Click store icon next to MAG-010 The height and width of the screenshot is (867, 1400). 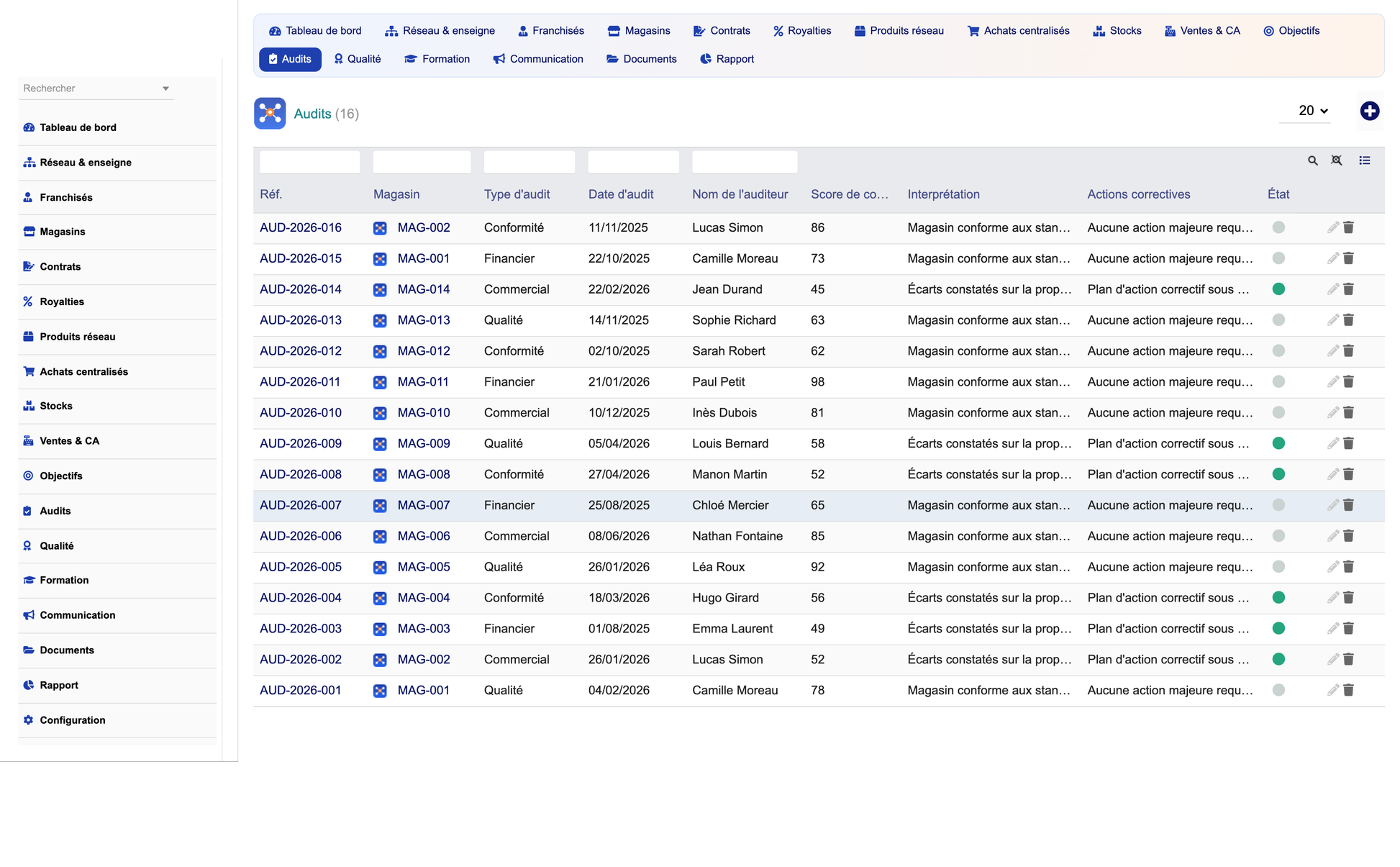[x=380, y=413]
